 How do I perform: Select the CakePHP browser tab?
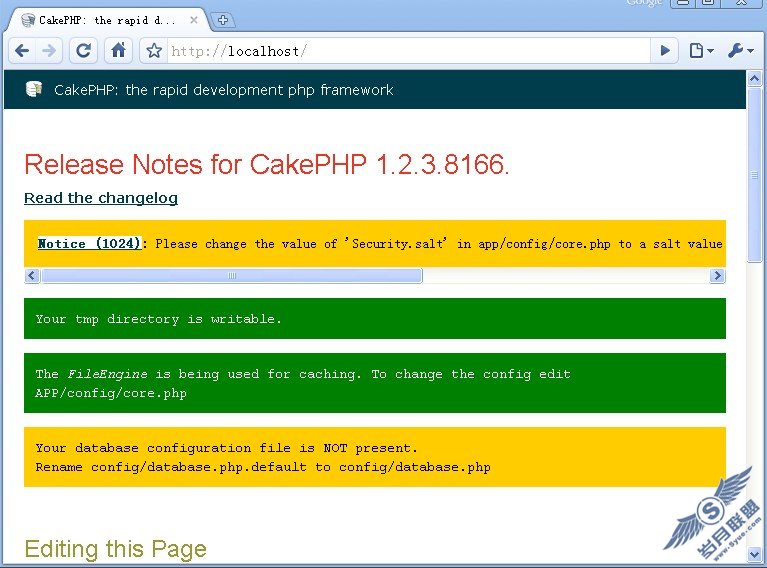tap(107, 20)
